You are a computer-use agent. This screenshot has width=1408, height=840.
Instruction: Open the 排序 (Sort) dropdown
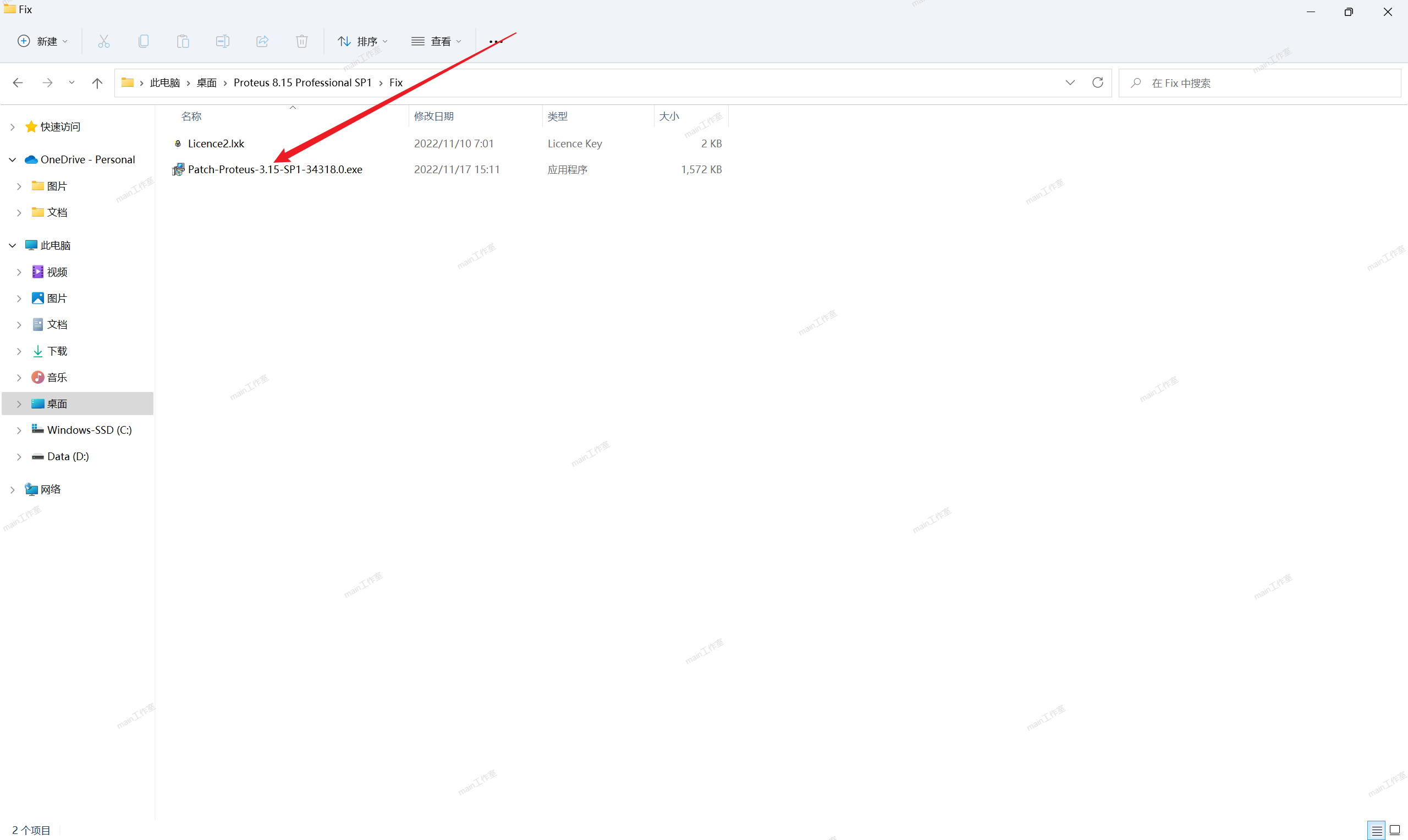coord(363,41)
